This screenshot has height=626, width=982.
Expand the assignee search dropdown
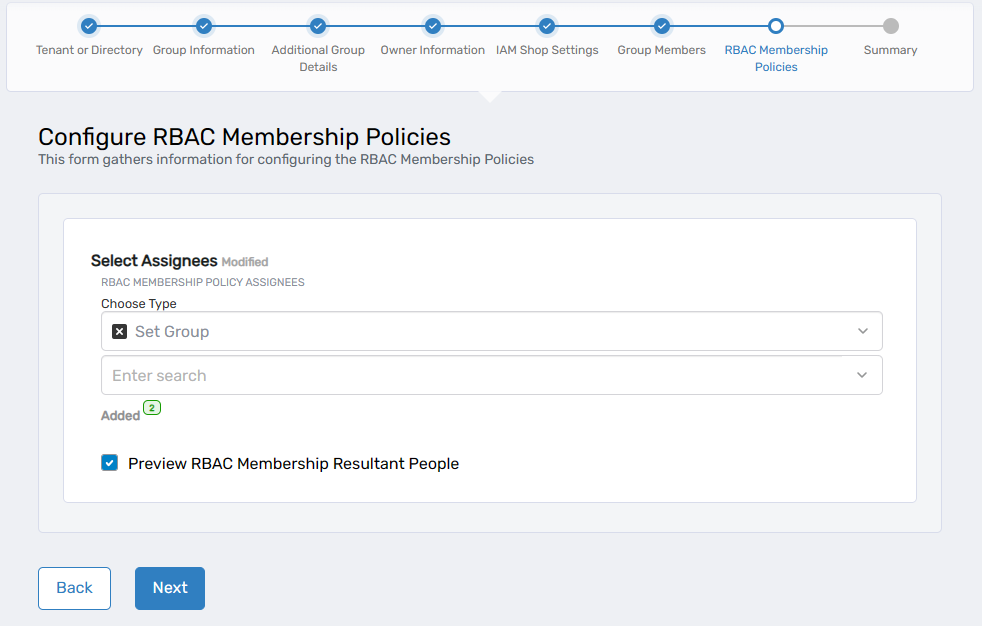pyautogui.click(x=862, y=374)
